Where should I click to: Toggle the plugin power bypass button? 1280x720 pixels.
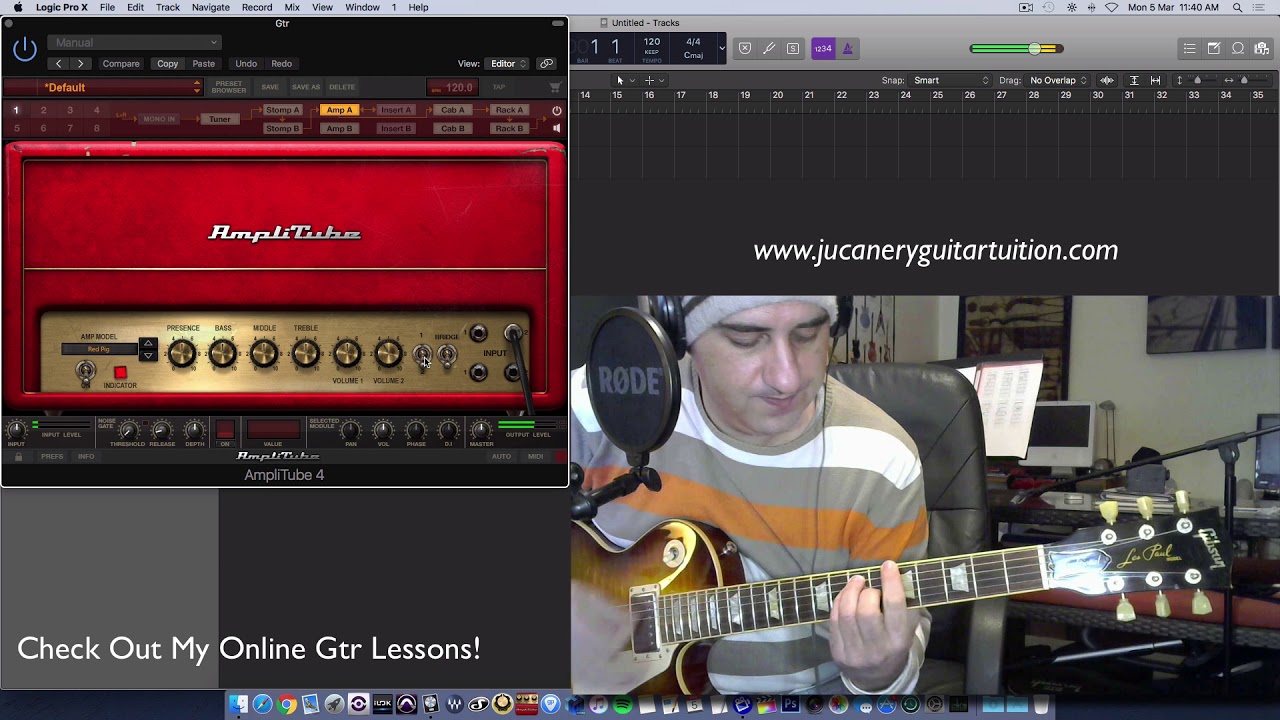point(25,48)
